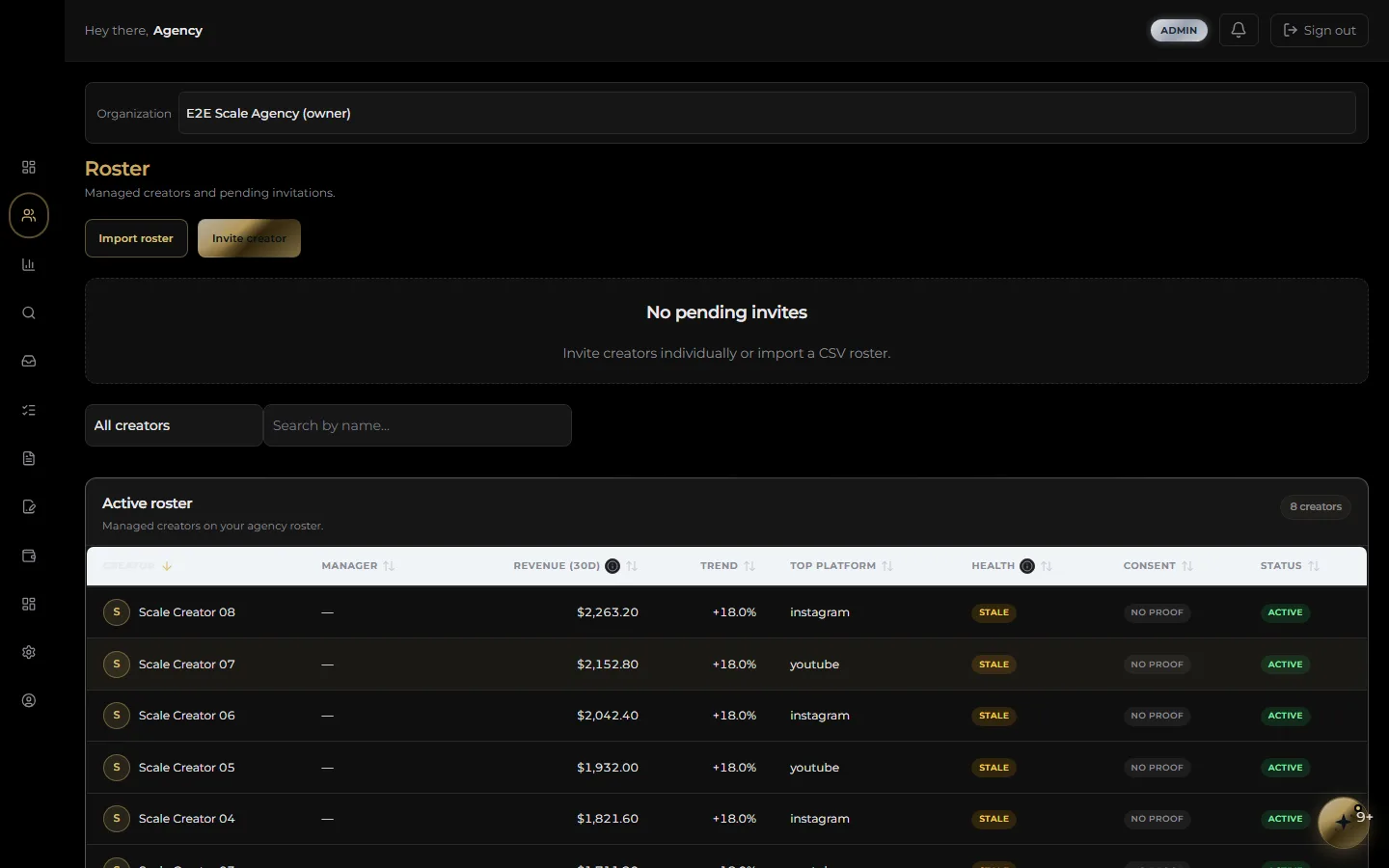
Task: Click the Invite creator button
Action: 249,238
